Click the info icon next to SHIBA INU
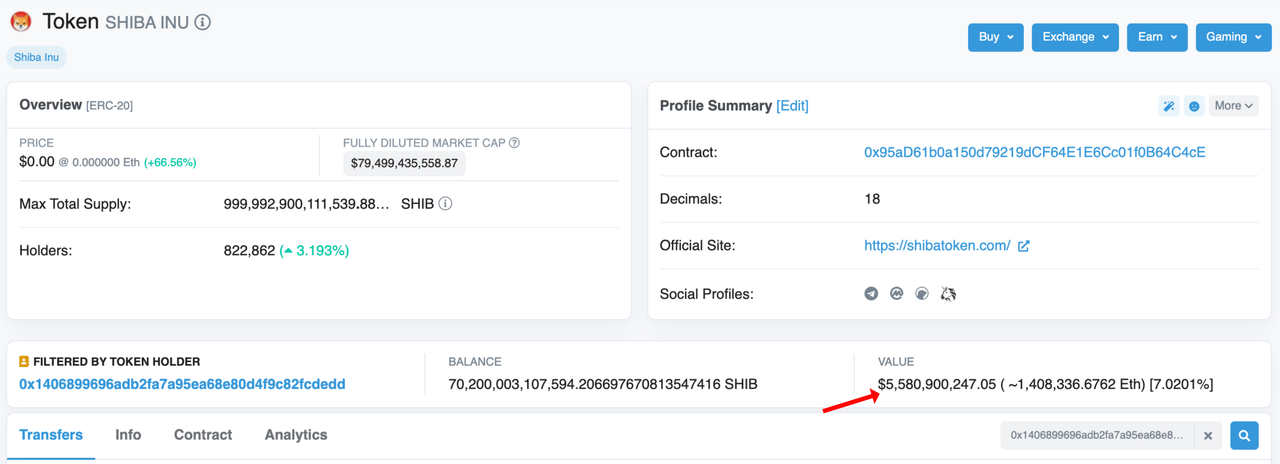 [203, 22]
